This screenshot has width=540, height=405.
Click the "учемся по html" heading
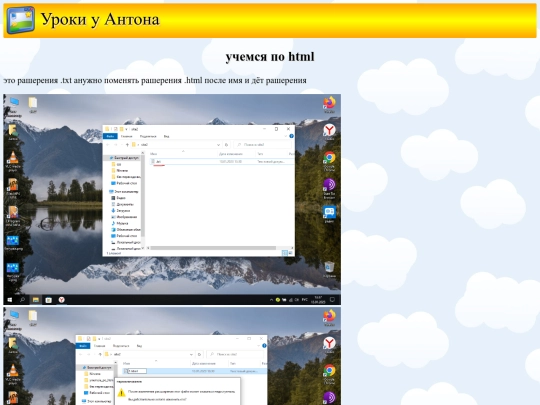click(270, 56)
